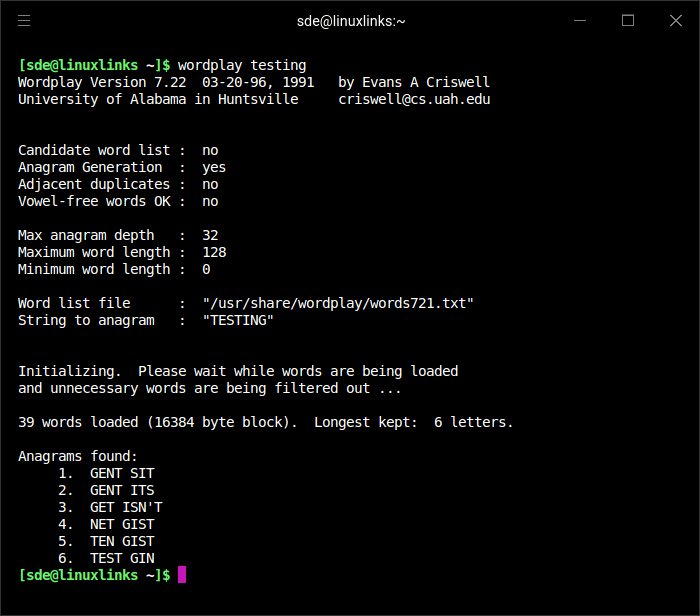Click the "wordplay testing" command text
The height and width of the screenshot is (616, 700).
[242, 65]
